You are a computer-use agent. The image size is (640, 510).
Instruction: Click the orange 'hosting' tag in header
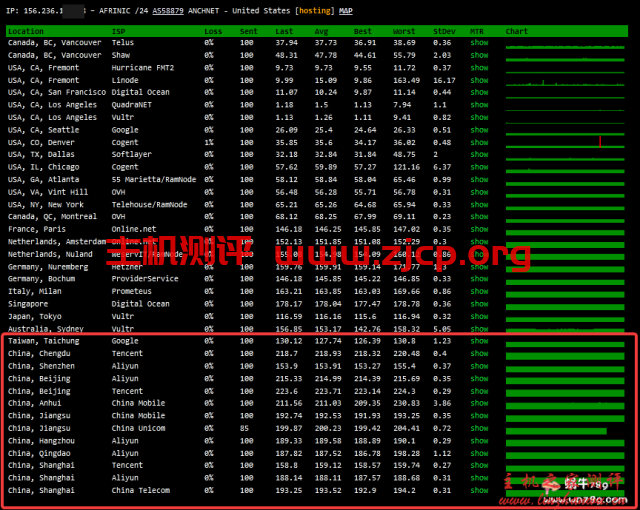tap(315, 11)
